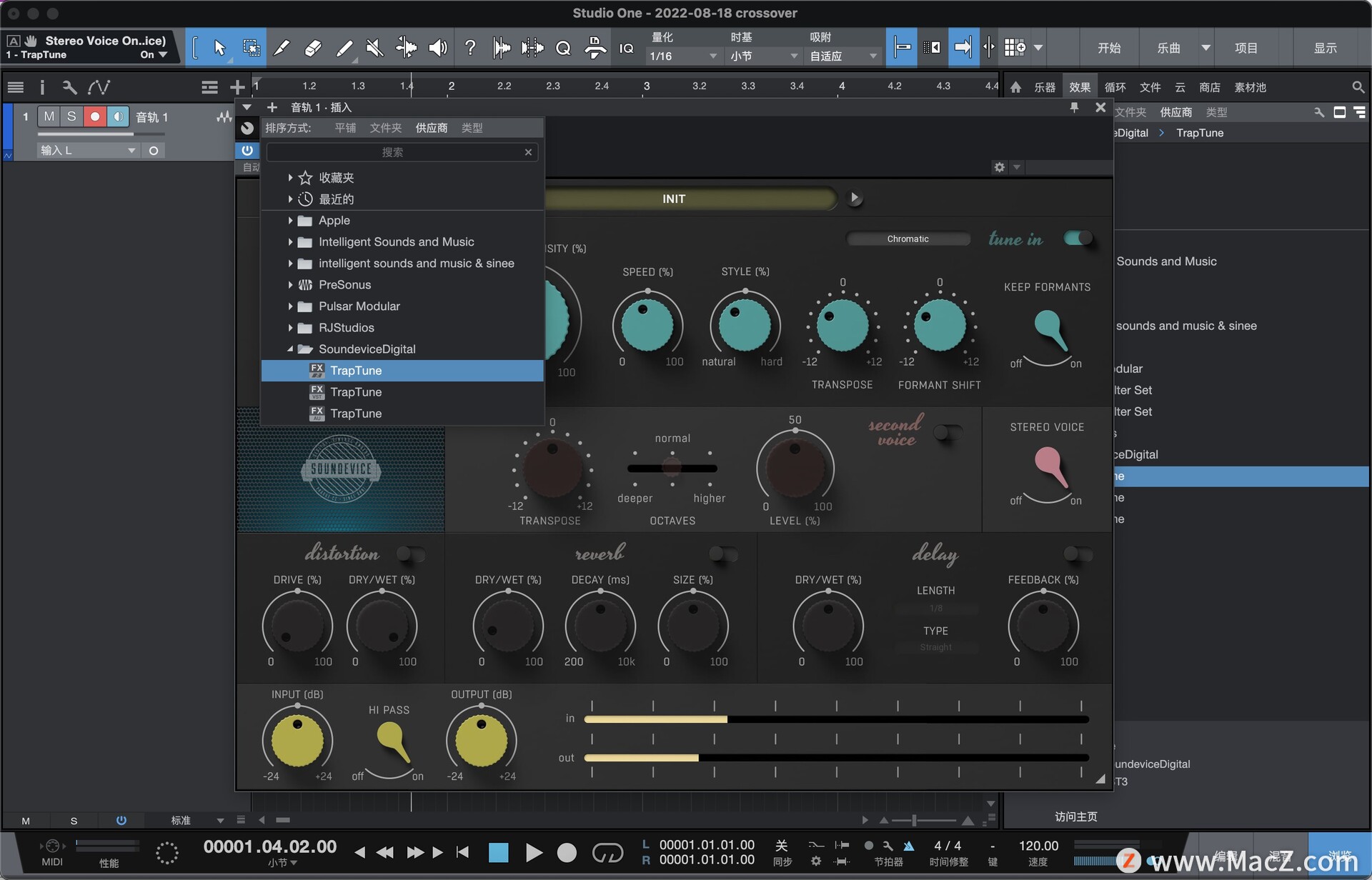Expand the Apple vendor folder
The width and height of the screenshot is (1372, 880).
click(290, 220)
